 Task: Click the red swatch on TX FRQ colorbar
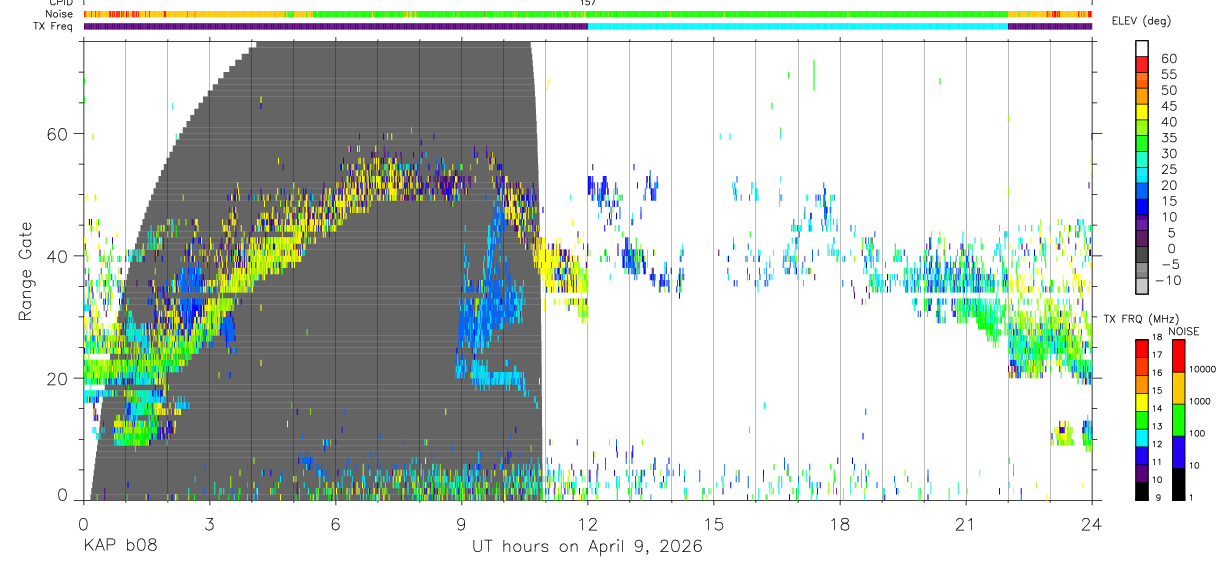coord(1142,347)
